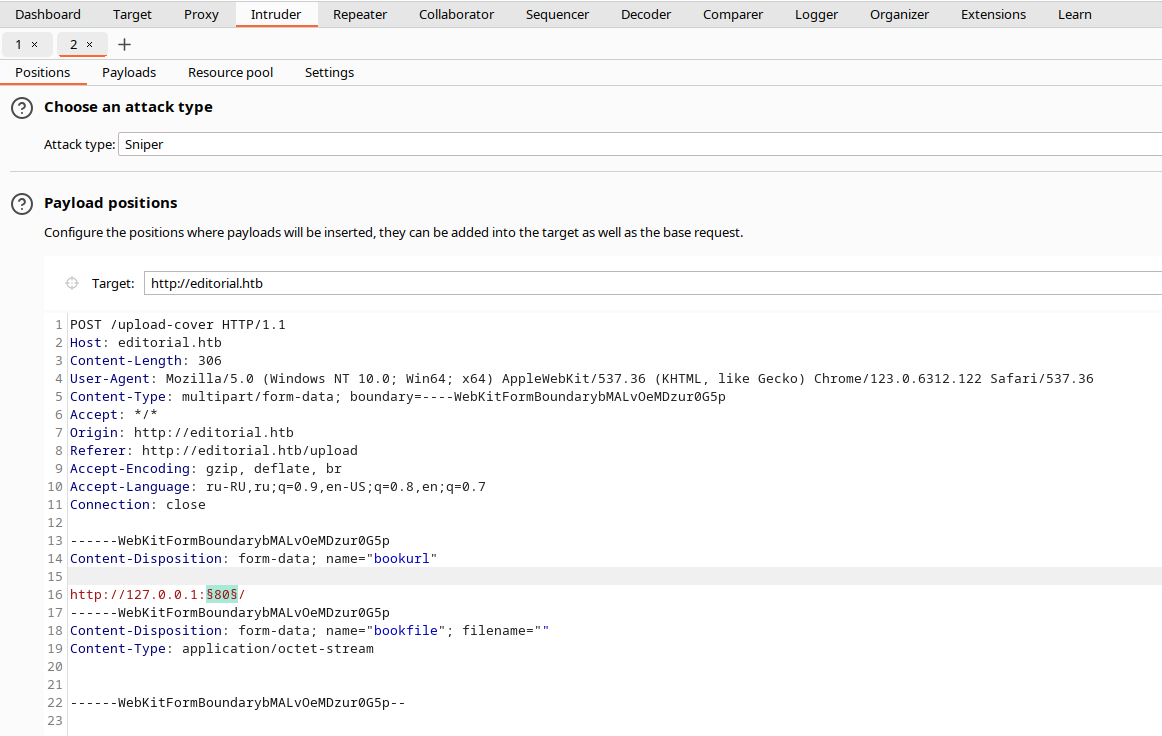
Task: Click the POST /upload-cover request line
Action: (178, 325)
